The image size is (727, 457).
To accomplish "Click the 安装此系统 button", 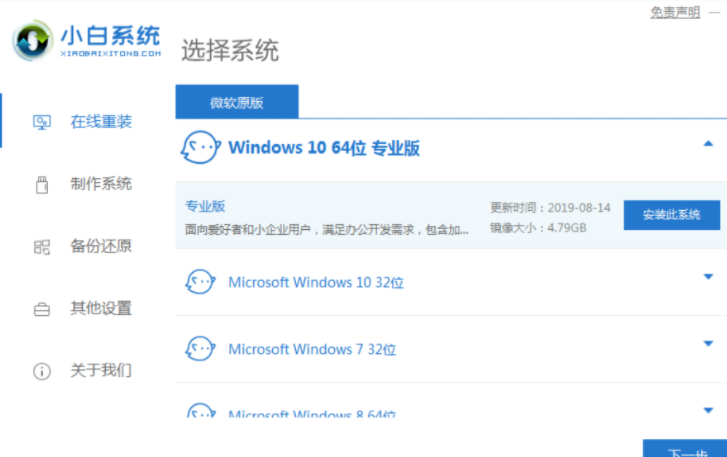I will 672,215.
